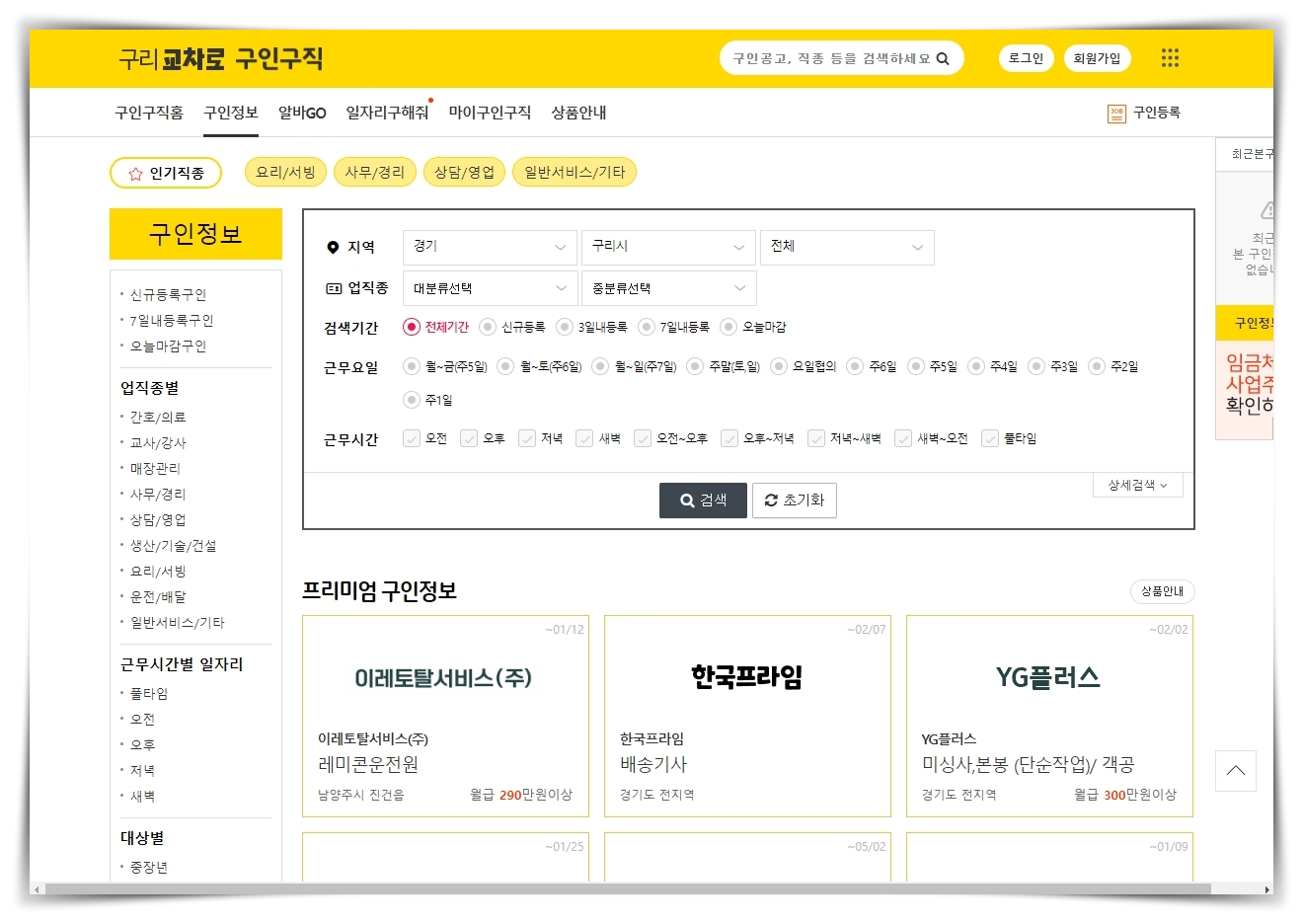Select the 요리/서빙 category tag
This screenshot has width=1303, height=924.
tap(285, 172)
